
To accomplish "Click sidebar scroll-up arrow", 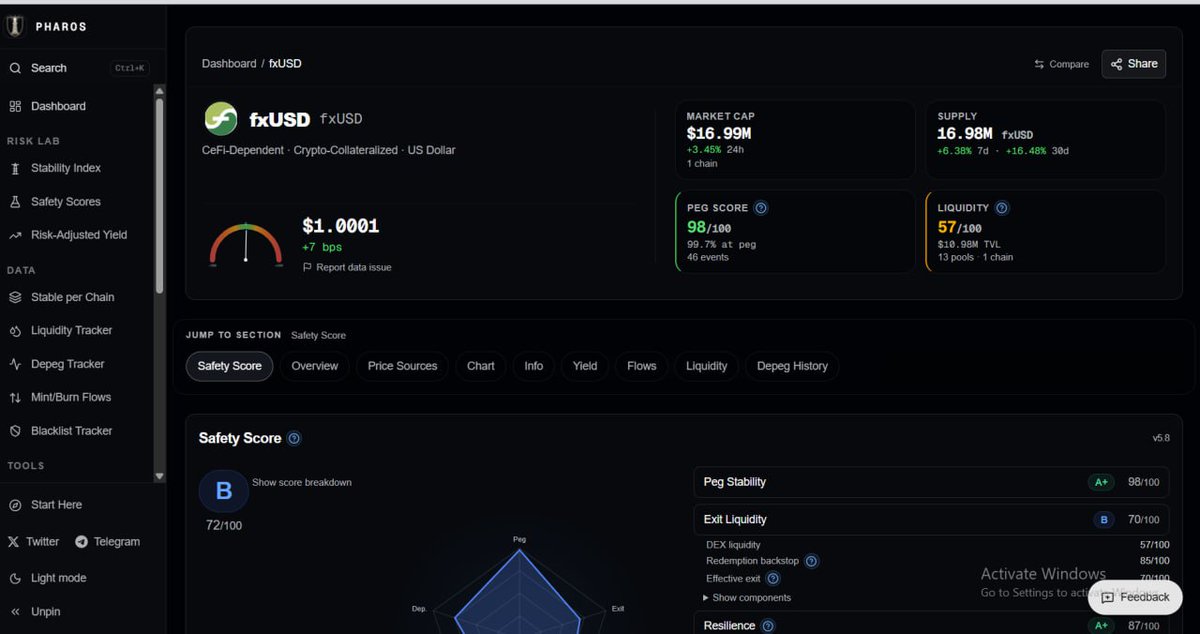I will 159,91.
